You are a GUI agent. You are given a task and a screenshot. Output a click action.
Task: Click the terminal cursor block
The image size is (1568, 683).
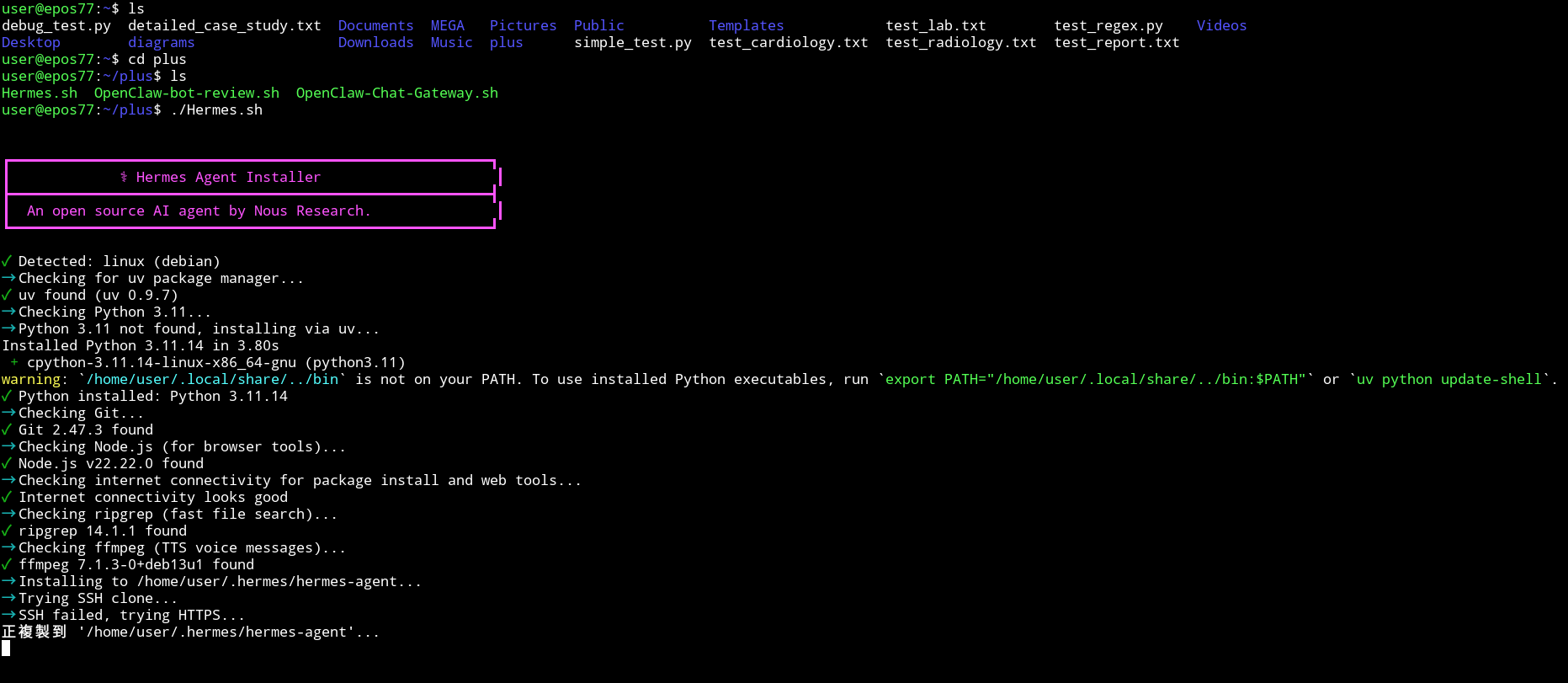tap(6, 648)
